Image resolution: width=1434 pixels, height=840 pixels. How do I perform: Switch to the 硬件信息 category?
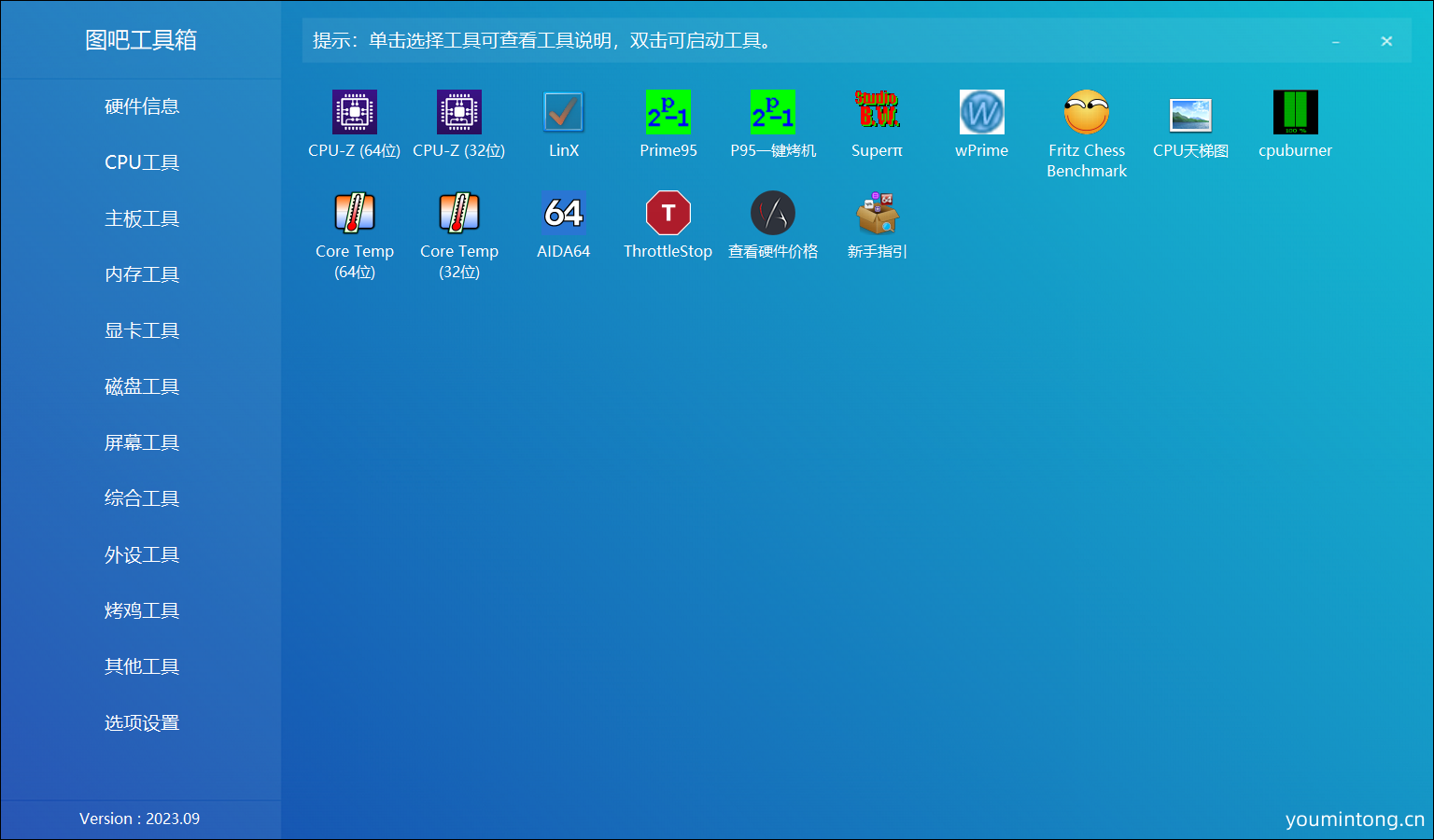(x=141, y=106)
